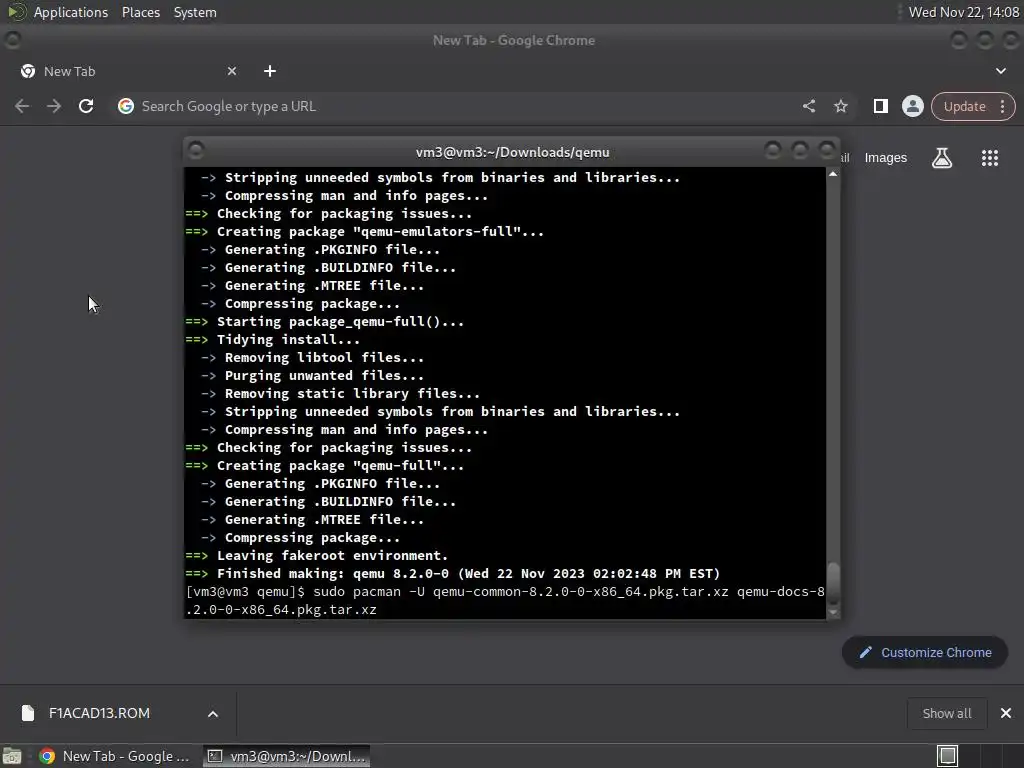Viewport: 1024px width, 768px height.
Task: Open a new Chrome tab
Action: point(270,71)
